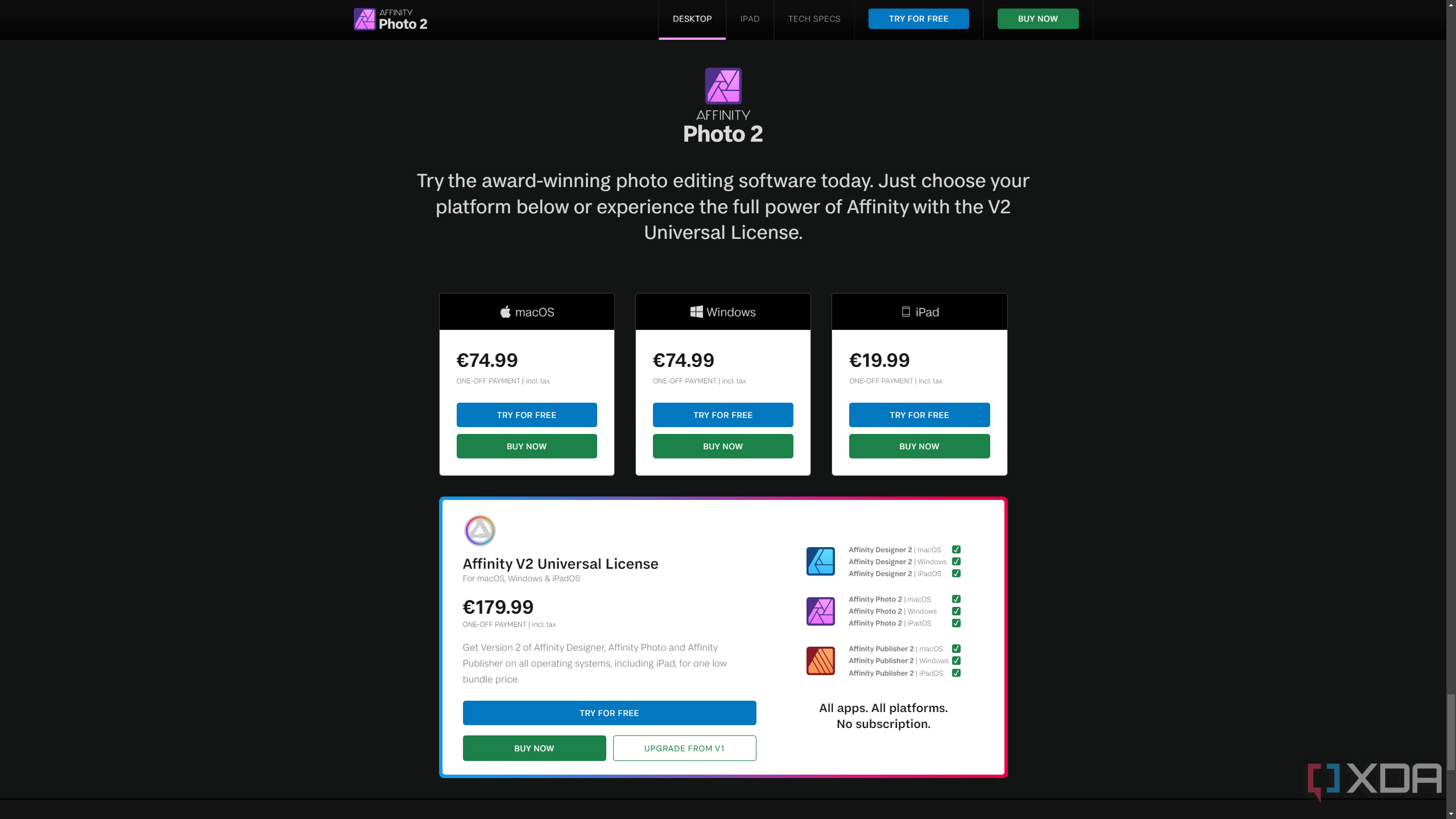Click TRY FOR FREE for macOS
The height and width of the screenshot is (819, 1456).
[x=526, y=415]
